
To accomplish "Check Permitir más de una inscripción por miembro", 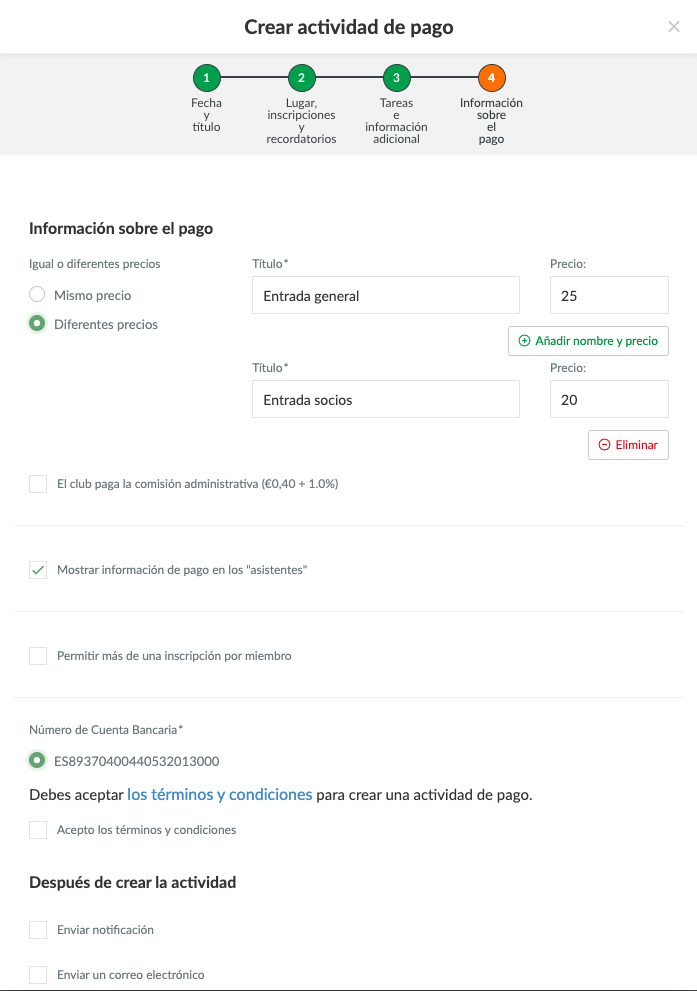I will click(x=38, y=656).
